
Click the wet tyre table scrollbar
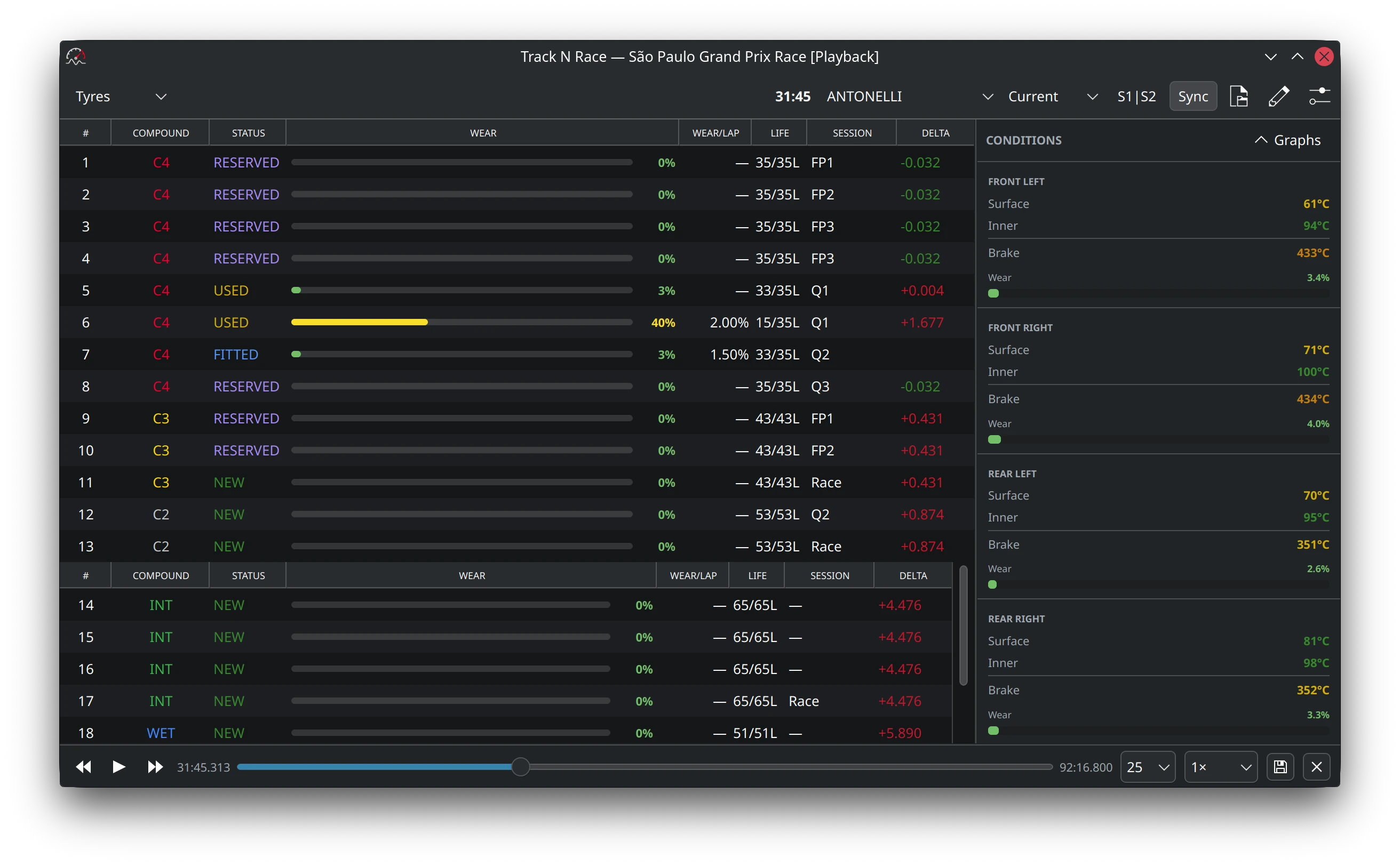(962, 626)
